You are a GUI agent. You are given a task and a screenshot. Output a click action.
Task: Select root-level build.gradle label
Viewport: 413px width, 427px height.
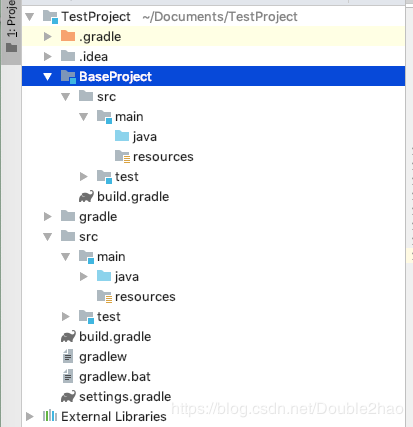115,337
